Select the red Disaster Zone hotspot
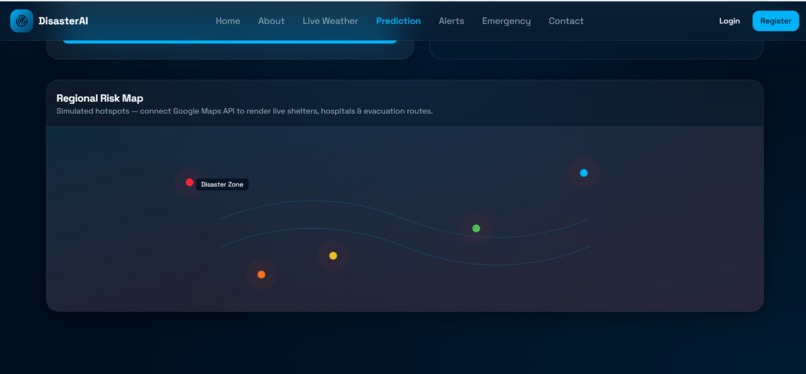This screenshot has height=374, width=806. click(x=190, y=182)
